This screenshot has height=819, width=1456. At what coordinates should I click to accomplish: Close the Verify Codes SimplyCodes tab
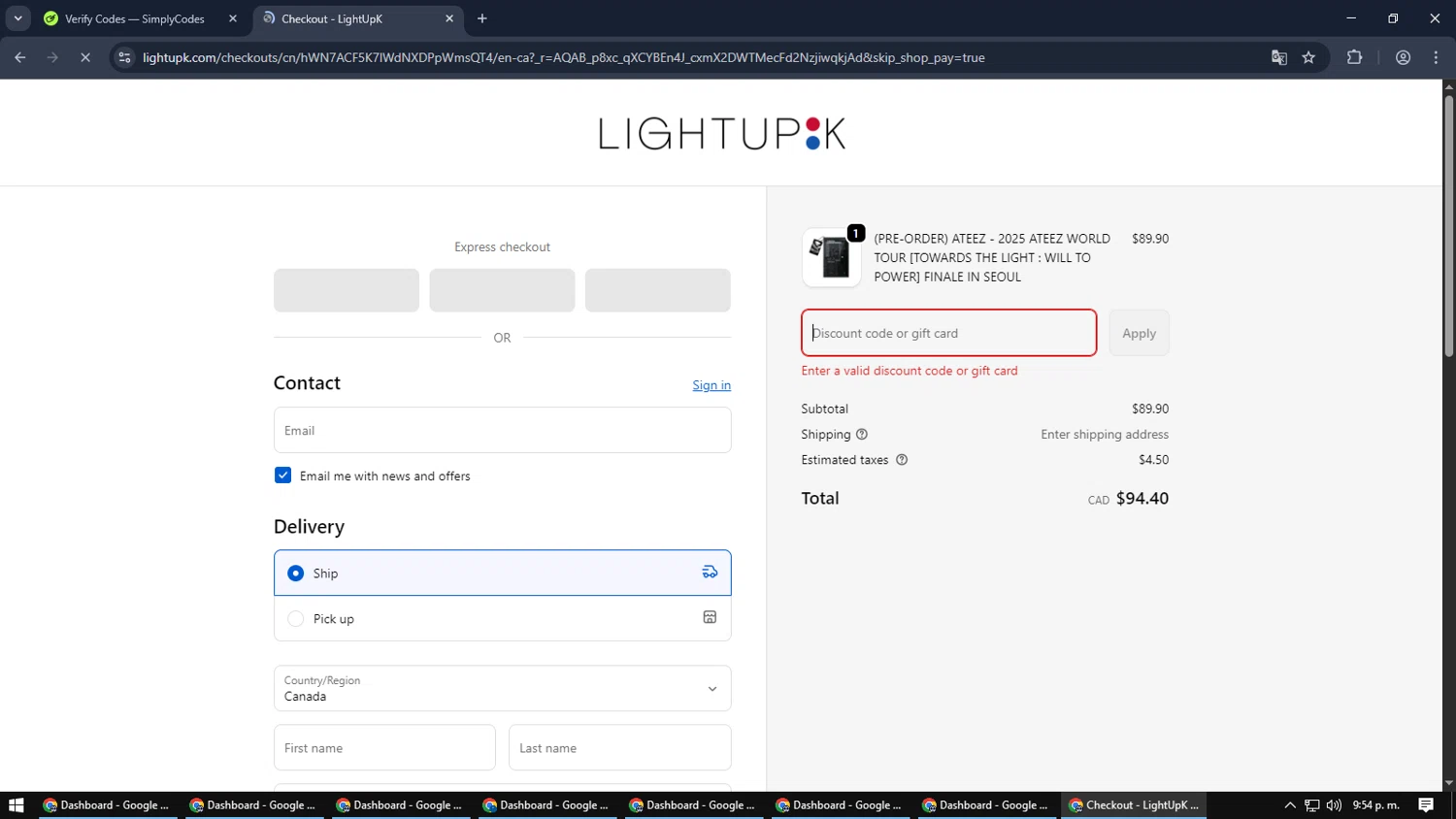pos(233,18)
